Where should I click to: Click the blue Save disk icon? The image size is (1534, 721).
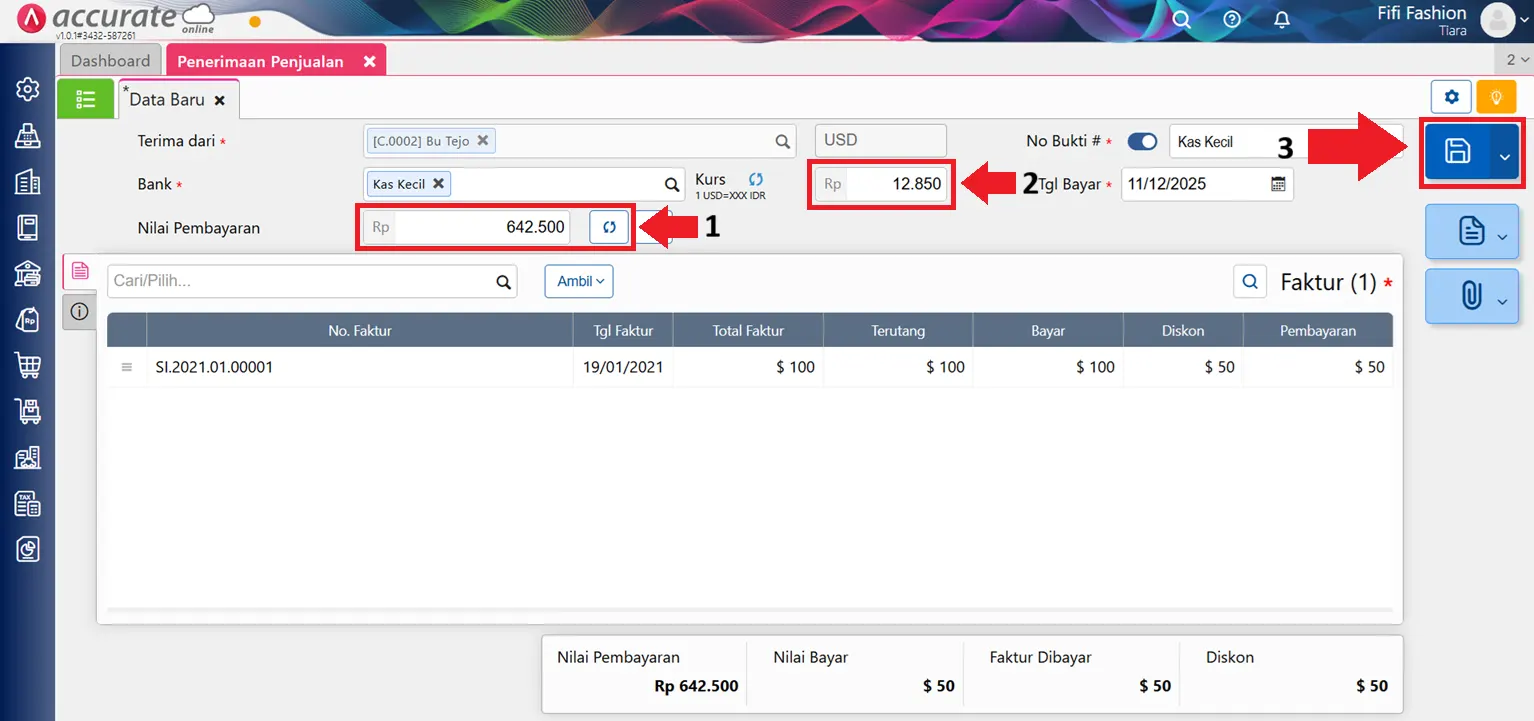coord(1457,152)
